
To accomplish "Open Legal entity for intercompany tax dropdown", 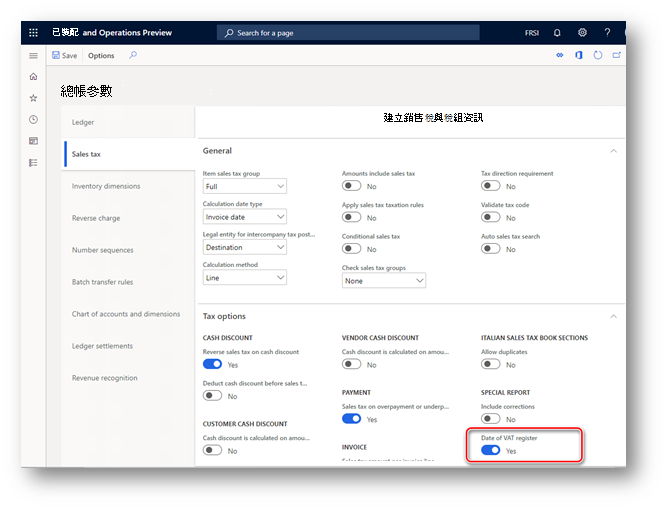I will tap(245, 247).
